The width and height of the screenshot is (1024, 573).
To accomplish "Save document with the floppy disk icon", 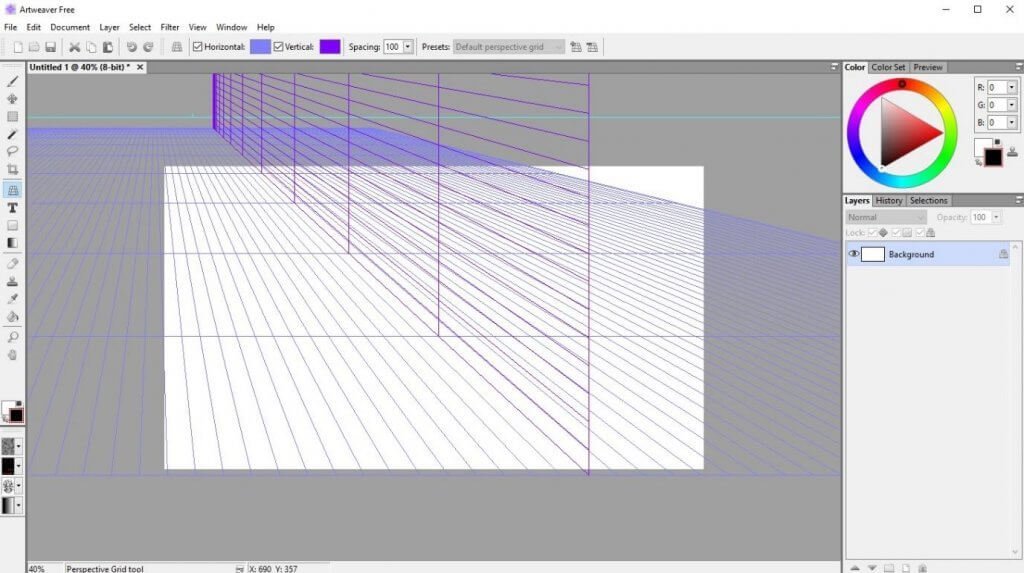I will (50, 47).
